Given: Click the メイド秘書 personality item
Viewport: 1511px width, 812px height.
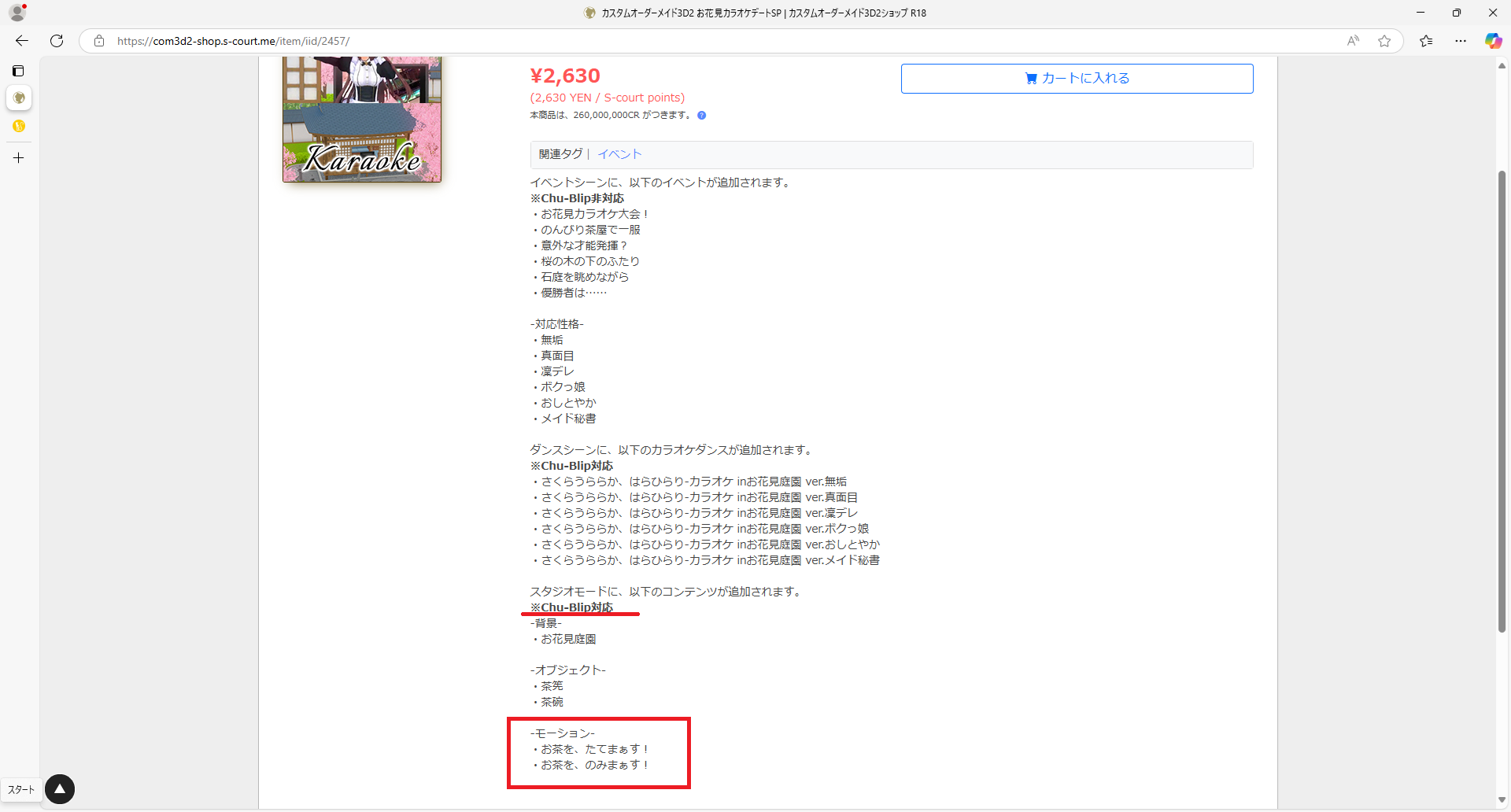Looking at the screenshot, I should point(563,419).
